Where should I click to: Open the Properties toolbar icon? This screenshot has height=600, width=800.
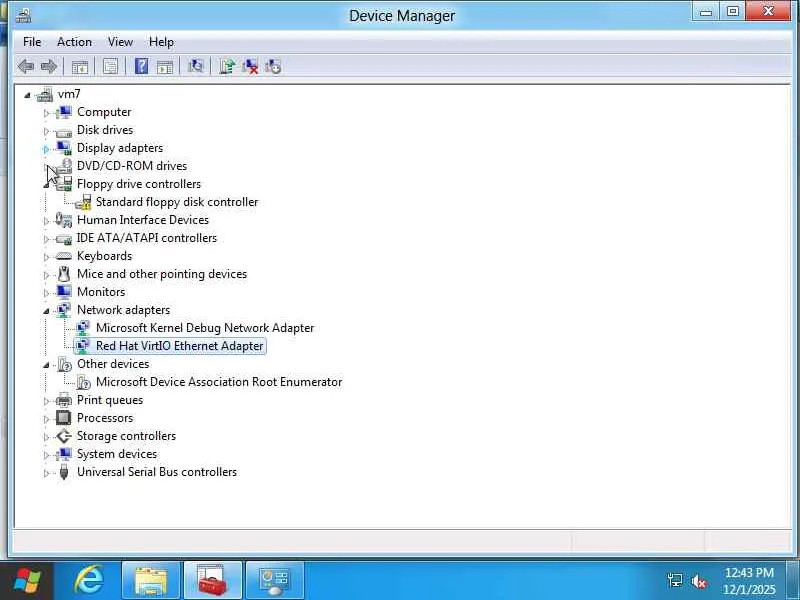[110, 66]
